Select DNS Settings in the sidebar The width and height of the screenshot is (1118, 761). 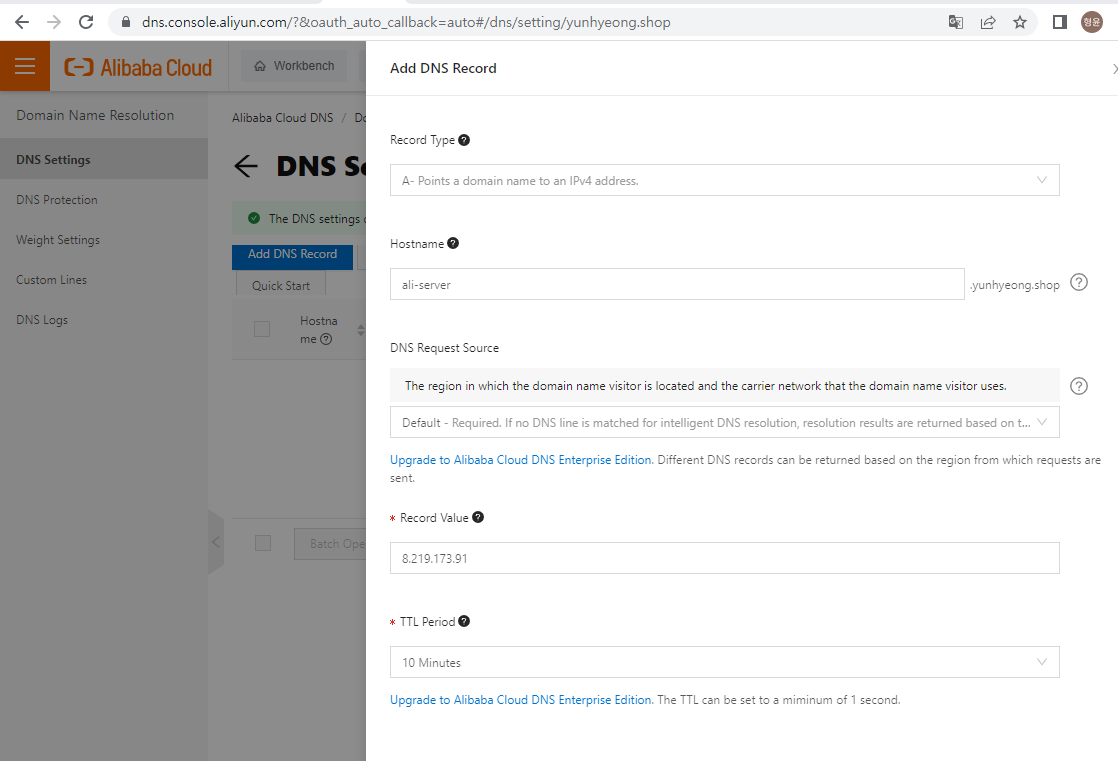pos(104,159)
